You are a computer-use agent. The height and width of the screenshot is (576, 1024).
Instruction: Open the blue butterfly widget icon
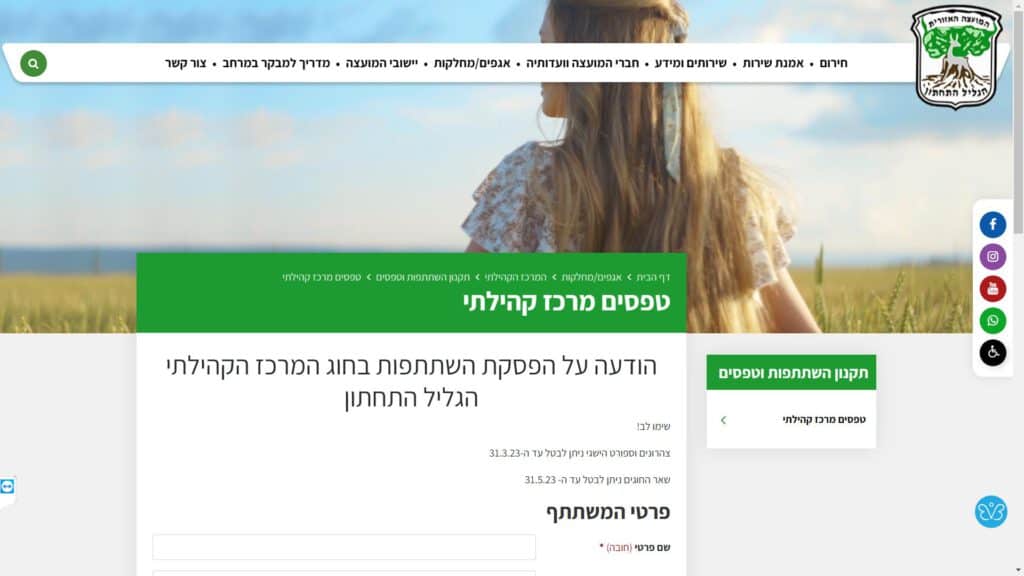[x=991, y=511]
